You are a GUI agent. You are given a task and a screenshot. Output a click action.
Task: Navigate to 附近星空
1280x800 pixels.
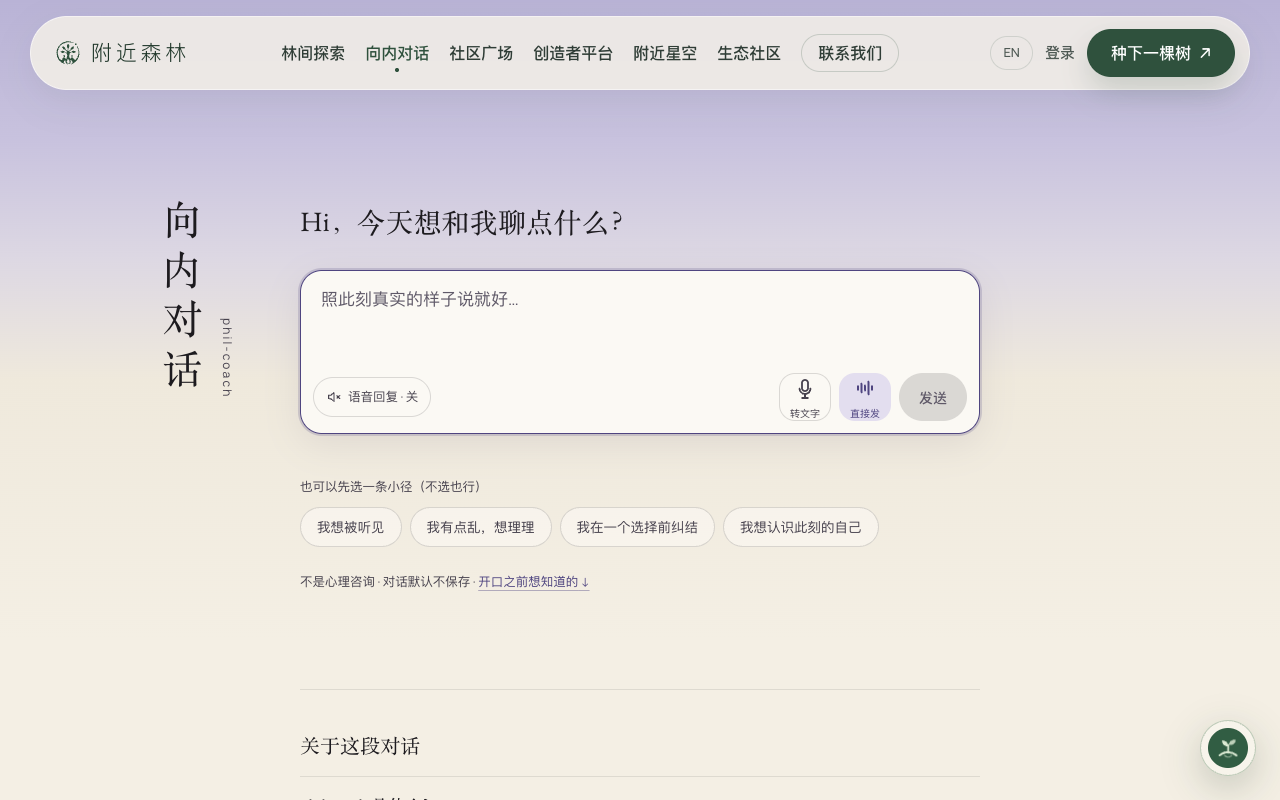665,53
